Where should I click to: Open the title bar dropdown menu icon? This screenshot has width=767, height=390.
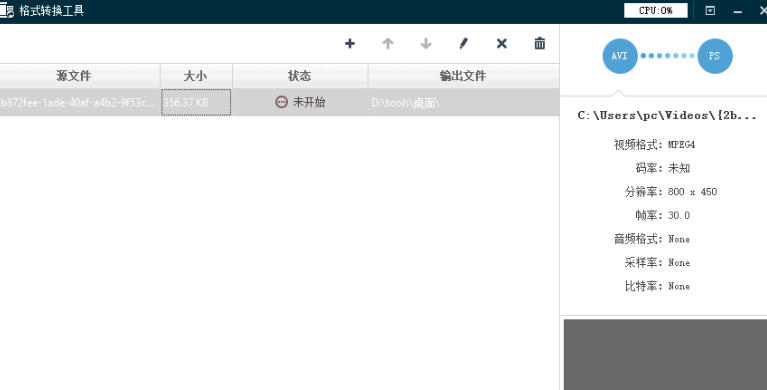pos(710,10)
